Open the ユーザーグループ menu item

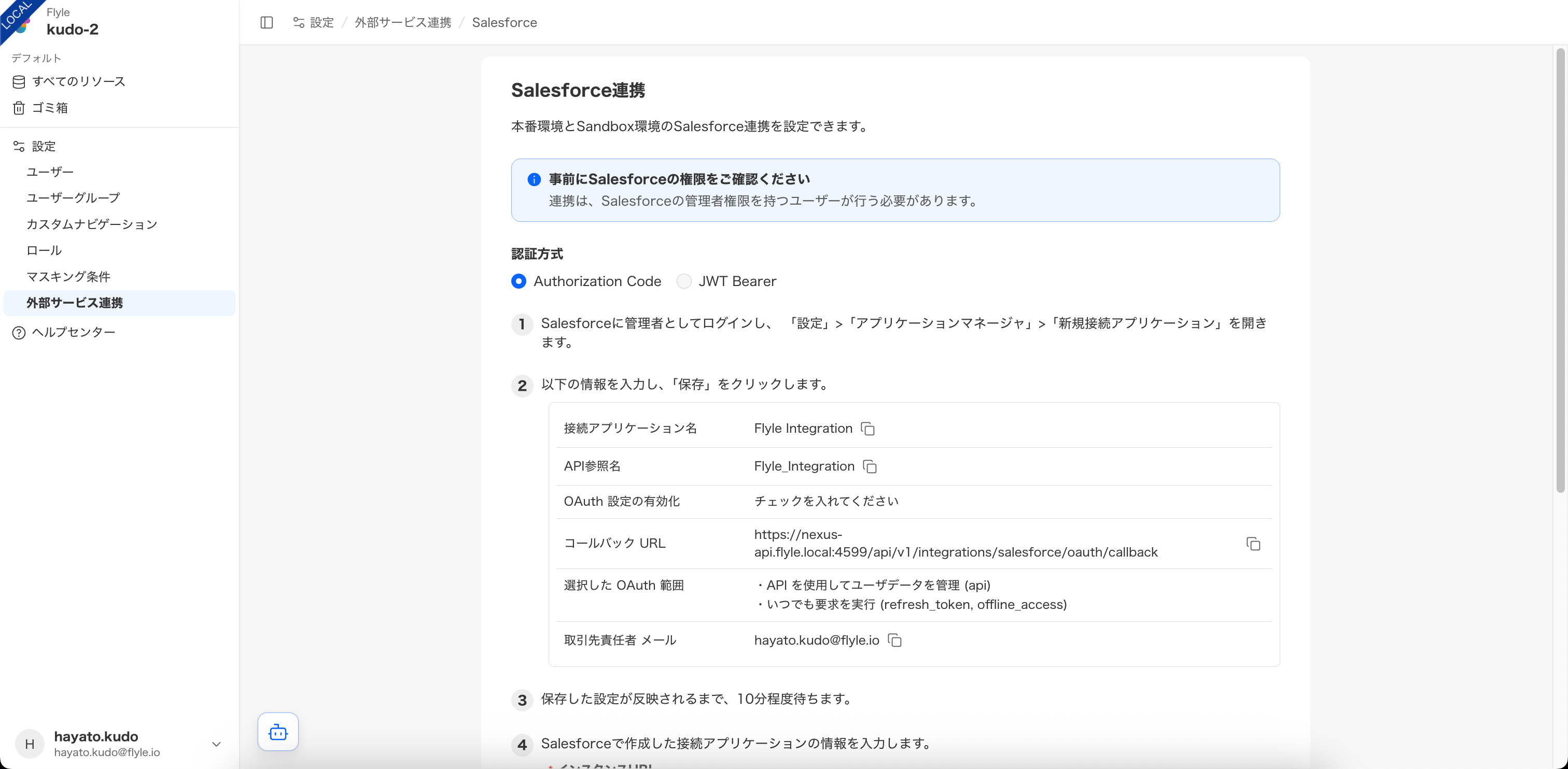click(73, 198)
